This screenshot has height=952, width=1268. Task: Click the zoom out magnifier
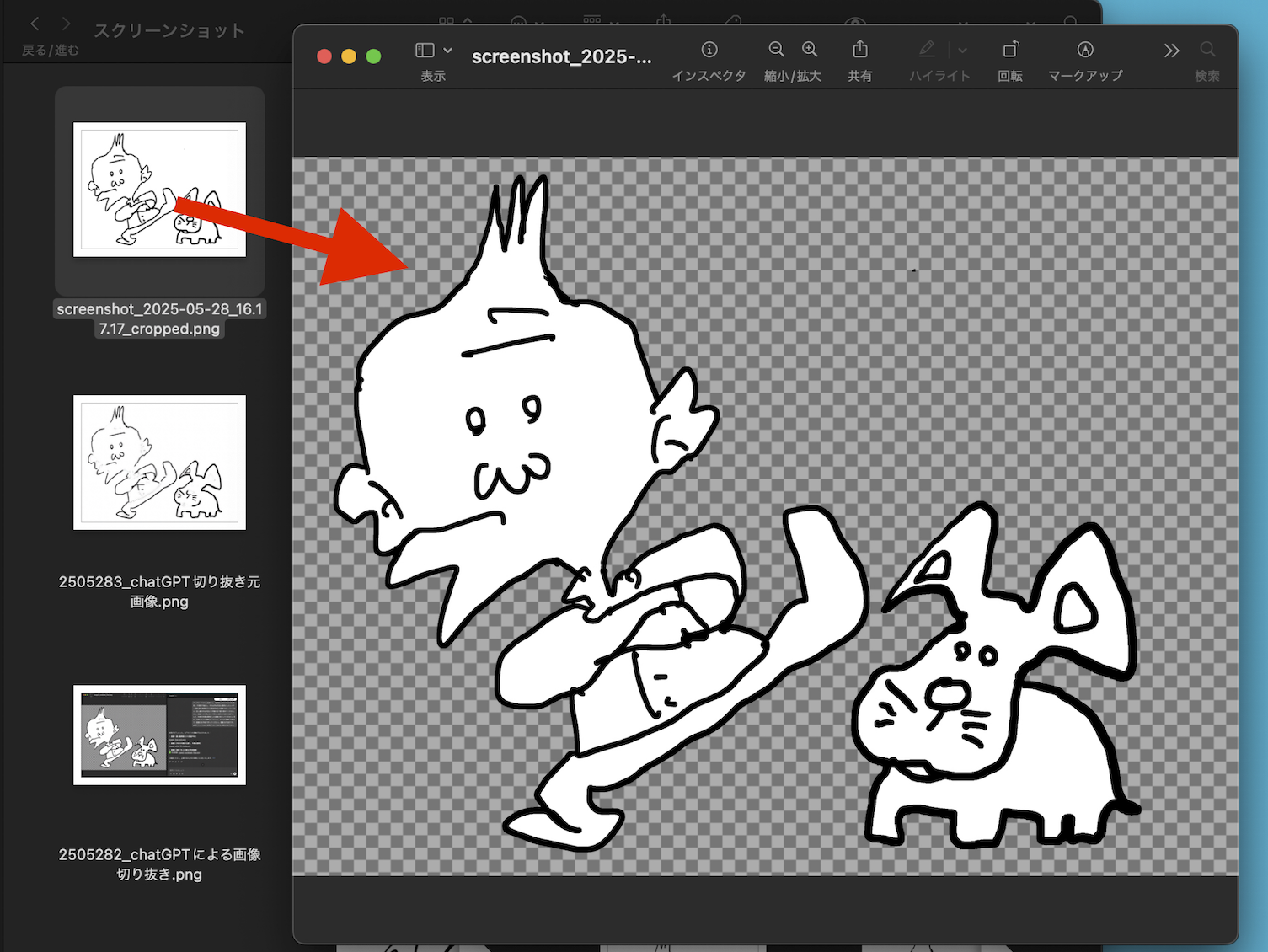[776, 50]
